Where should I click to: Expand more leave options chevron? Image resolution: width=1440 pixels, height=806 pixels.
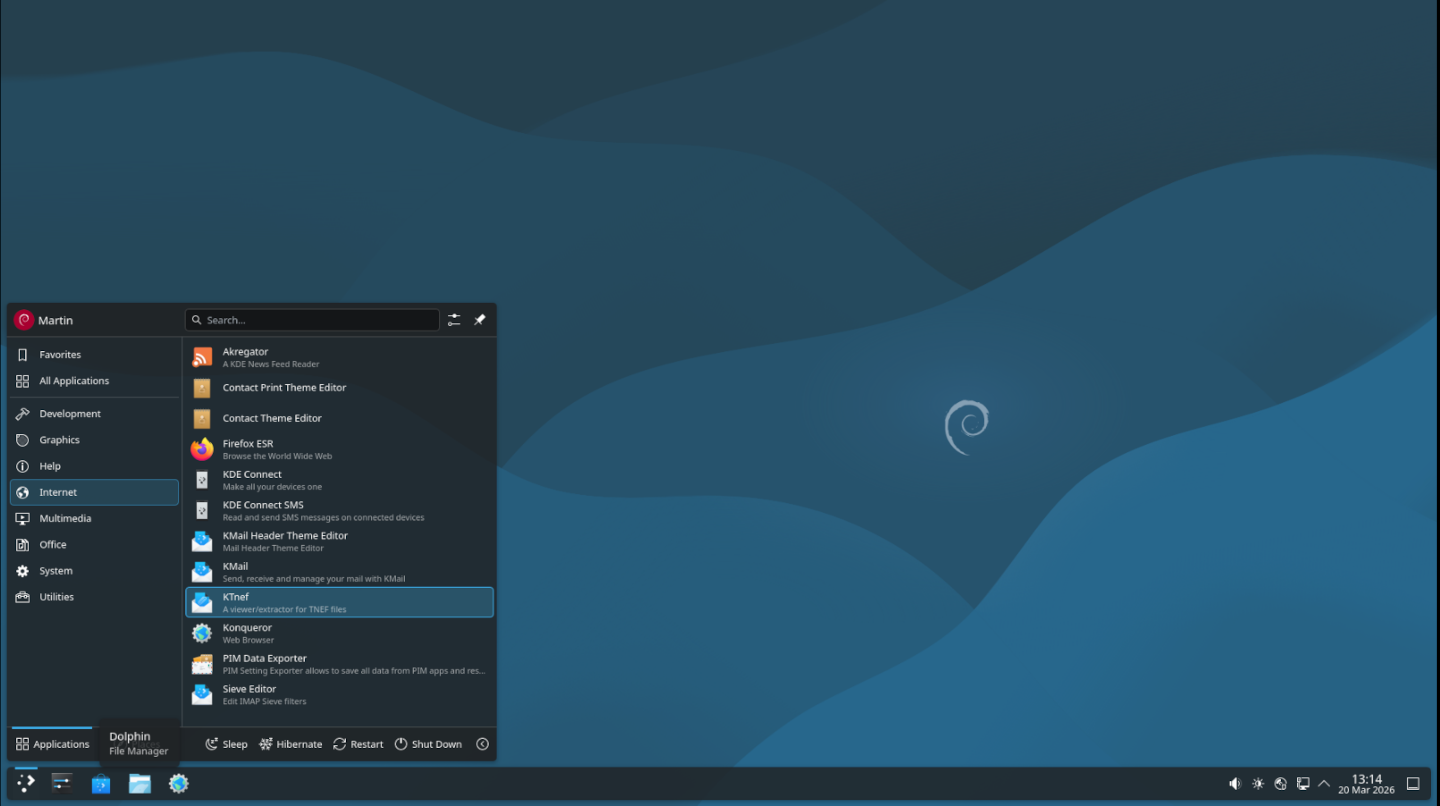click(x=483, y=744)
